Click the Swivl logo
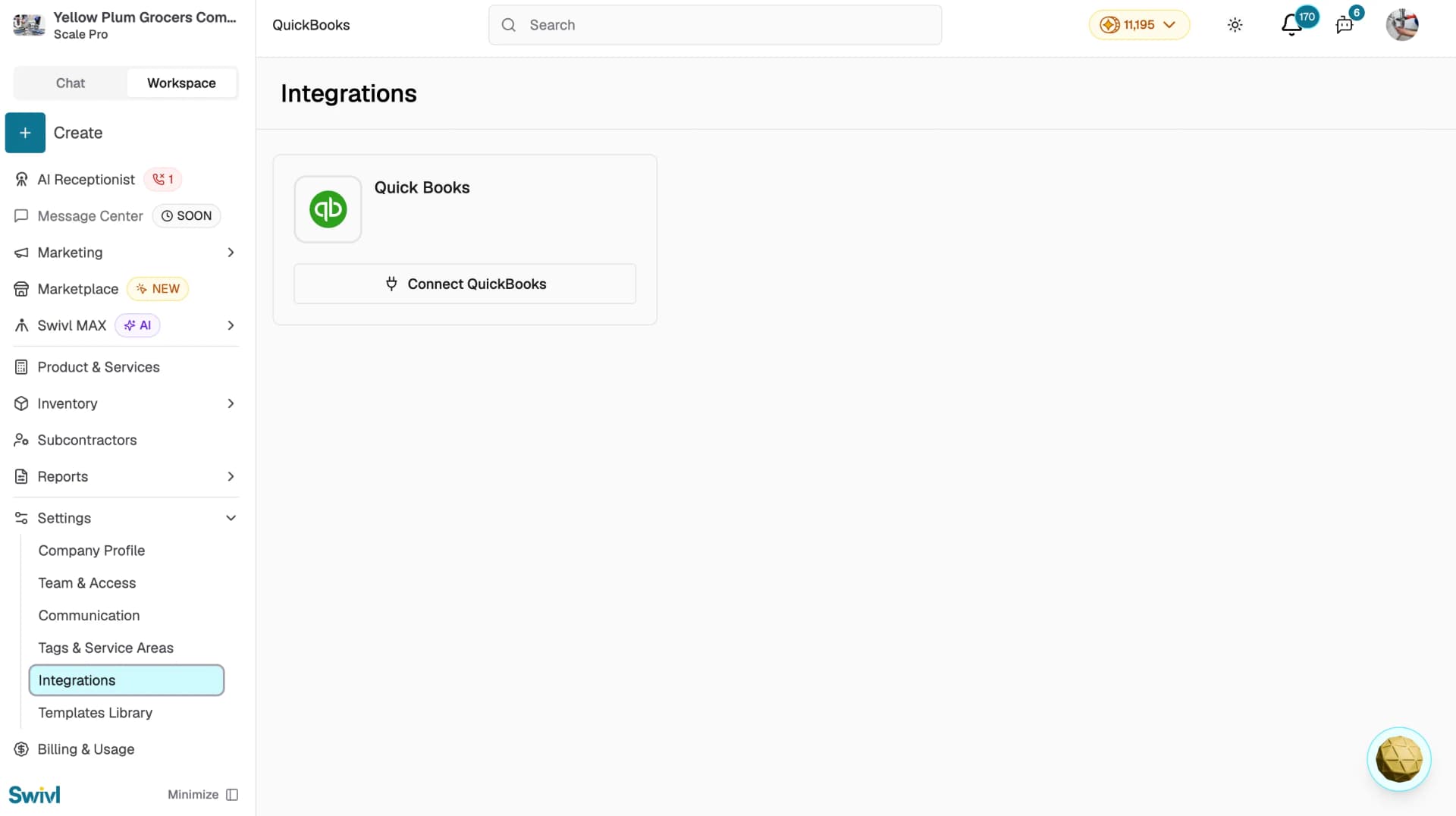The height and width of the screenshot is (816, 1456). click(34, 795)
